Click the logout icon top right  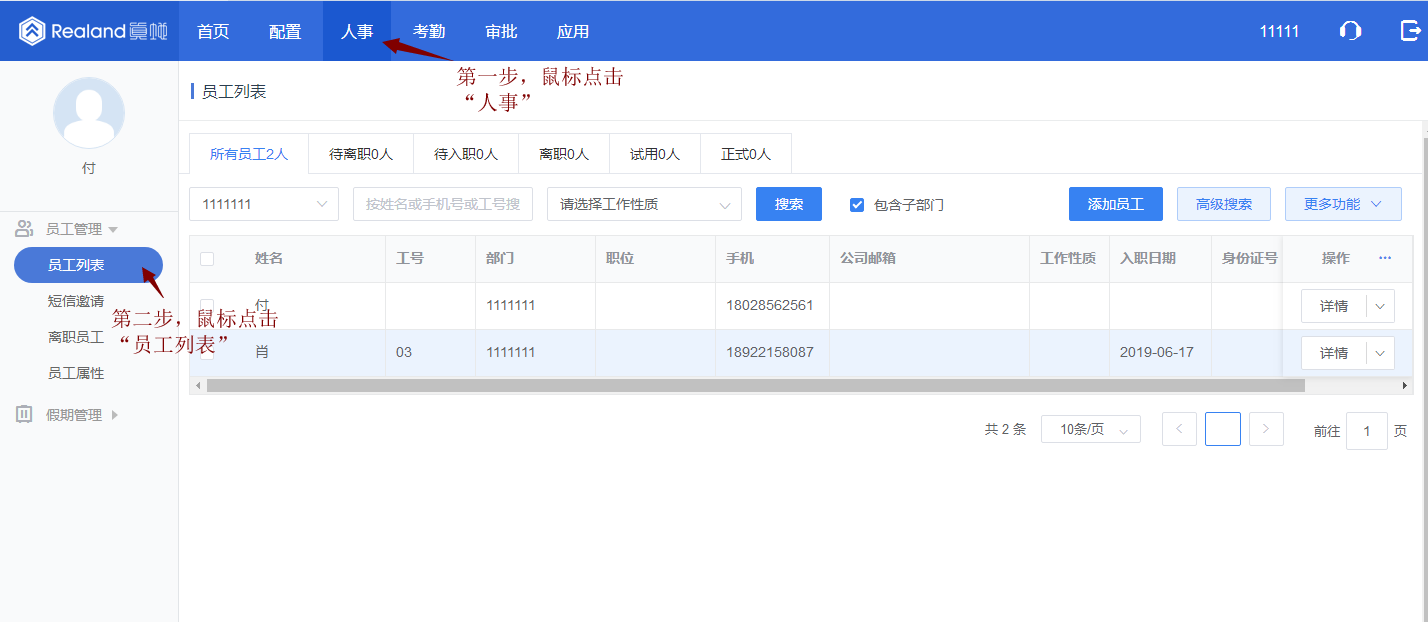pos(1411,31)
